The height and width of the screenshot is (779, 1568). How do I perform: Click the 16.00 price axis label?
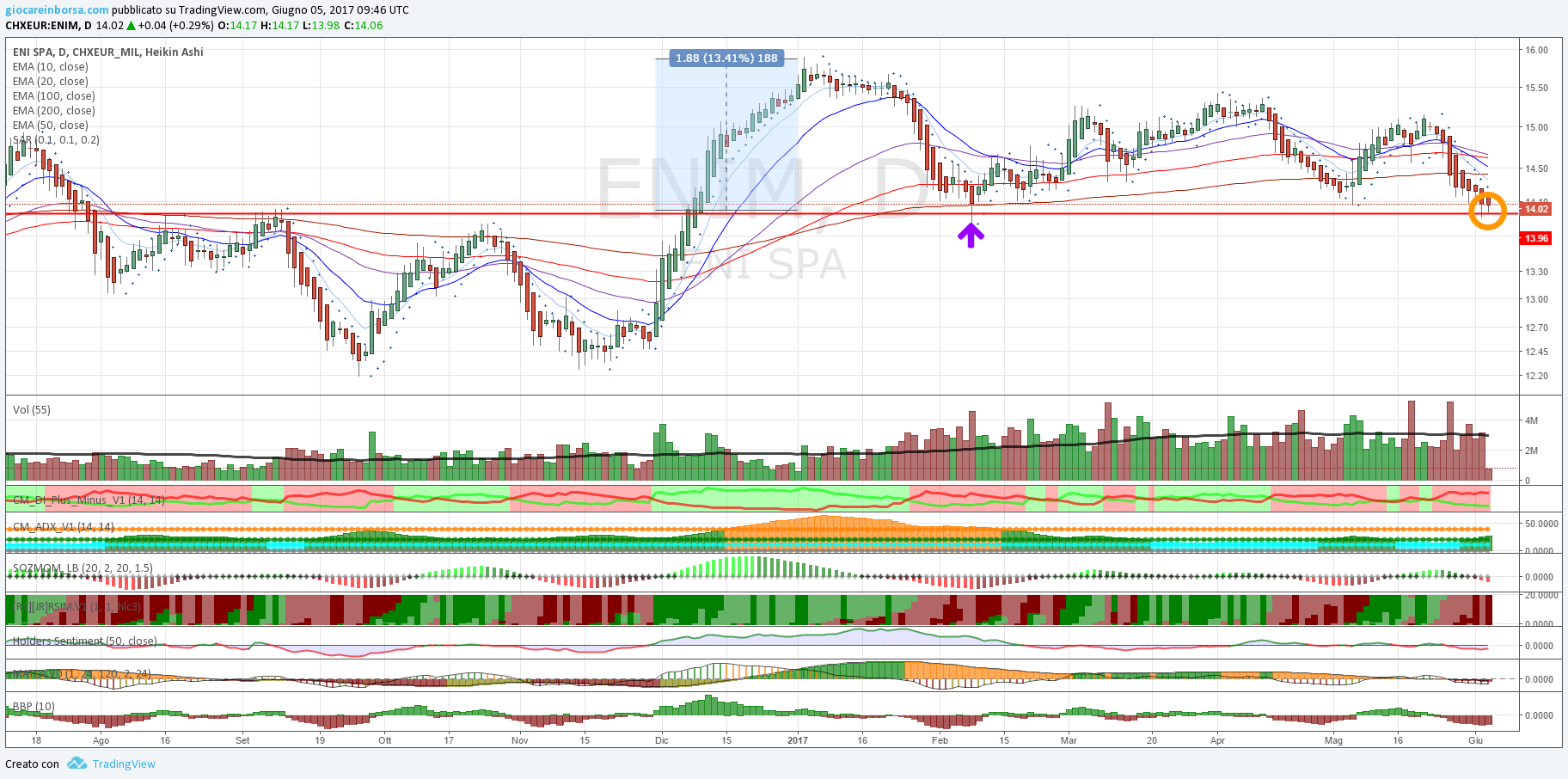(x=1536, y=50)
